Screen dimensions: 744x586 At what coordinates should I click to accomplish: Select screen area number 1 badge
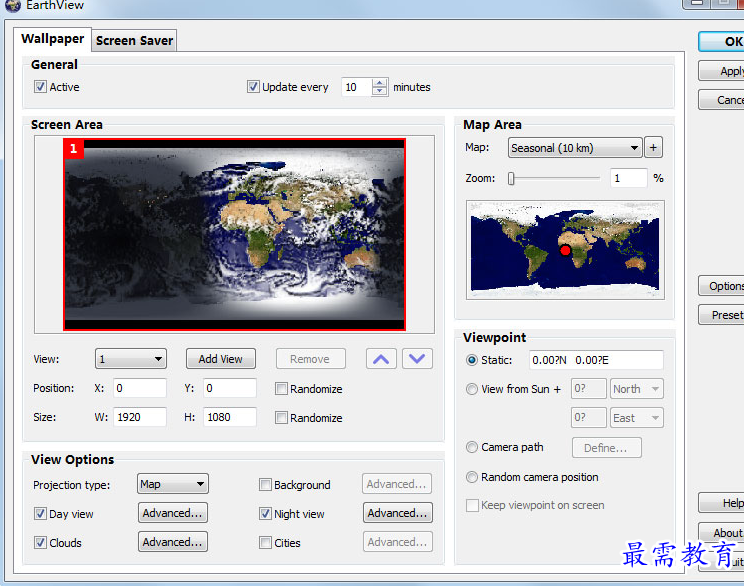coord(74,149)
